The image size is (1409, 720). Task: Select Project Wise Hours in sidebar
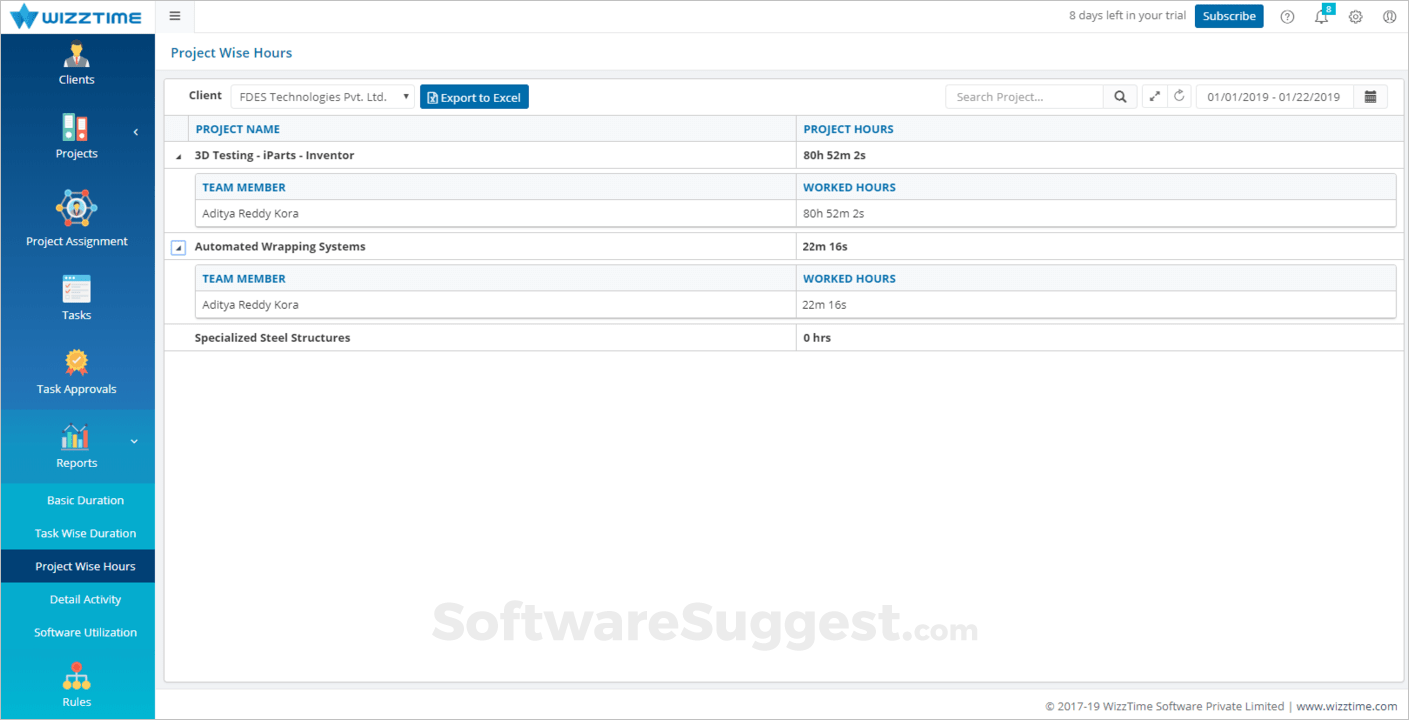(x=85, y=566)
